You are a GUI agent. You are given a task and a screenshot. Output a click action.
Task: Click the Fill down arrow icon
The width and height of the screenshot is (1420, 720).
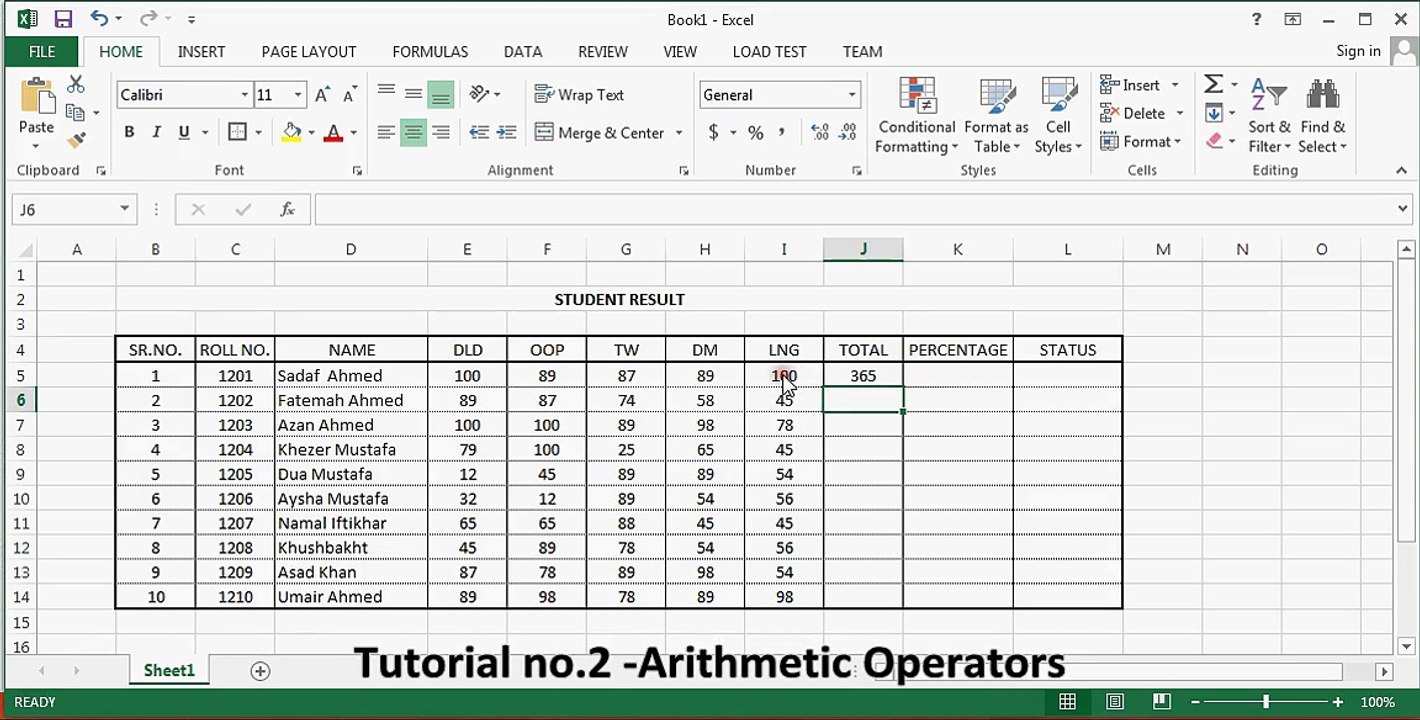coord(1213,113)
